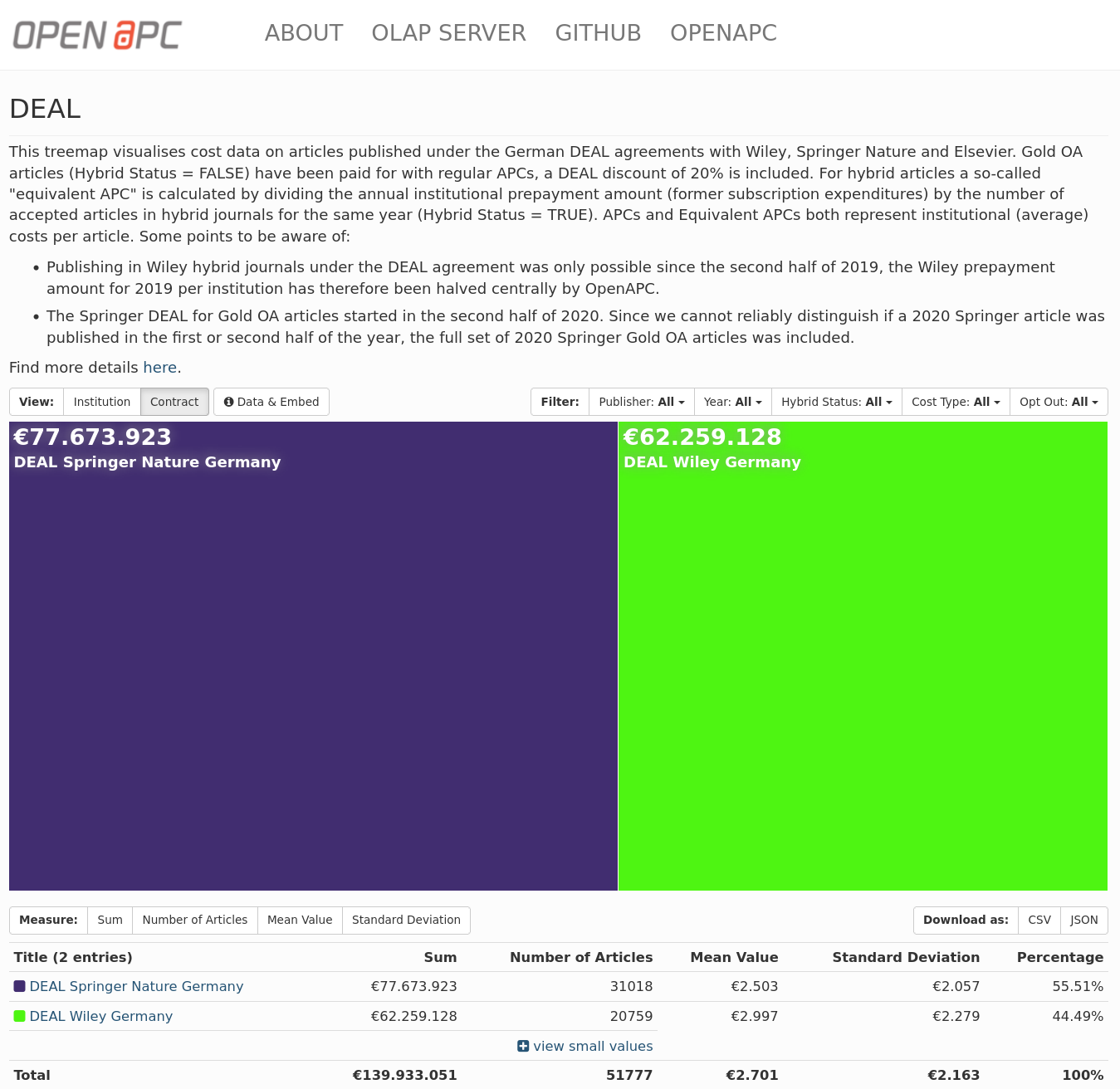
Task: Click the OpenAPC logo
Action: [97, 35]
